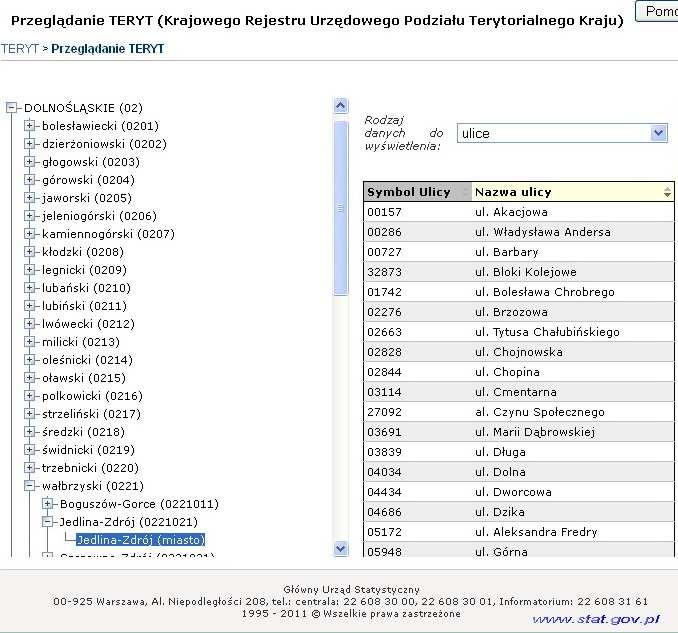This screenshot has width=678, height=633.
Task: Select the ul. Brzozowa row
Action: [x=519, y=312]
